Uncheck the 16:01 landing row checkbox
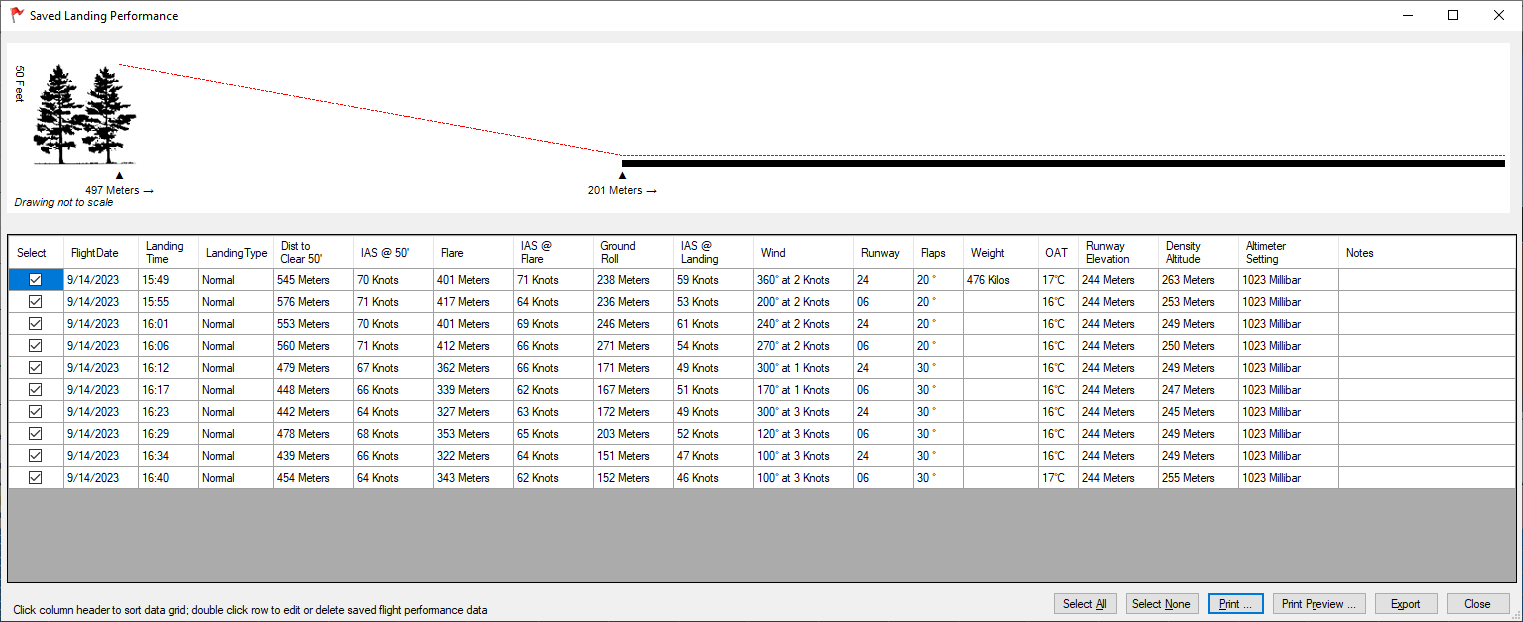1523x622 pixels. (x=36, y=324)
